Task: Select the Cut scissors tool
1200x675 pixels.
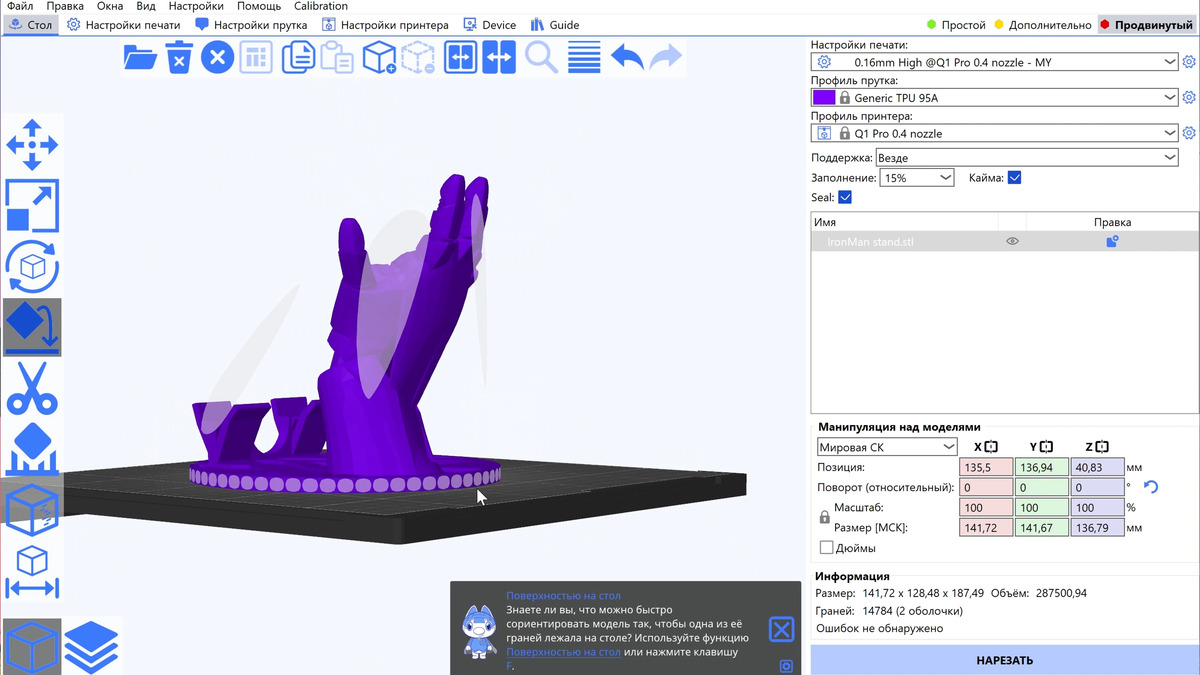Action: (x=32, y=388)
